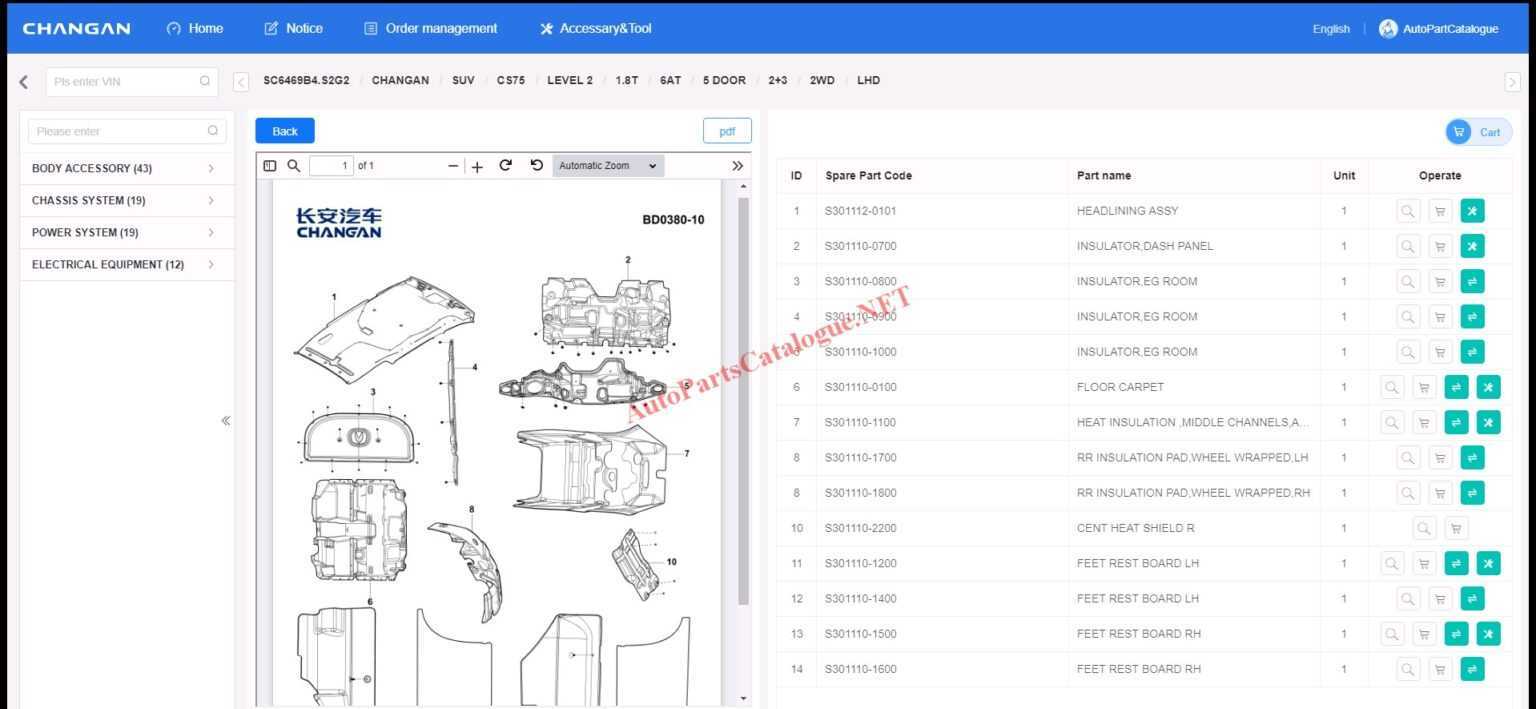Open the magnifier search for HEADLINING ASSY
The image size is (1536, 709).
point(1407,211)
